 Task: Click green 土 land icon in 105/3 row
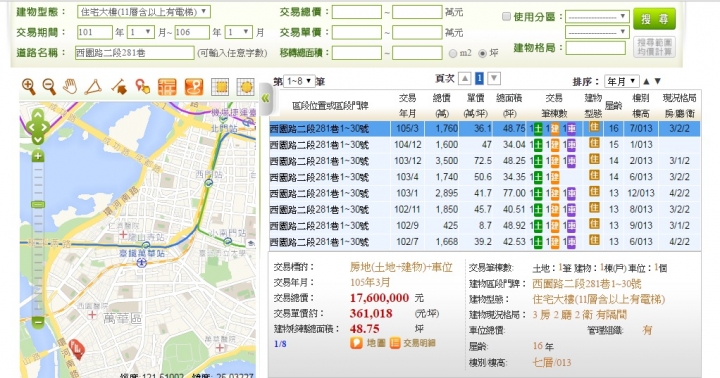click(x=538, y=129)
